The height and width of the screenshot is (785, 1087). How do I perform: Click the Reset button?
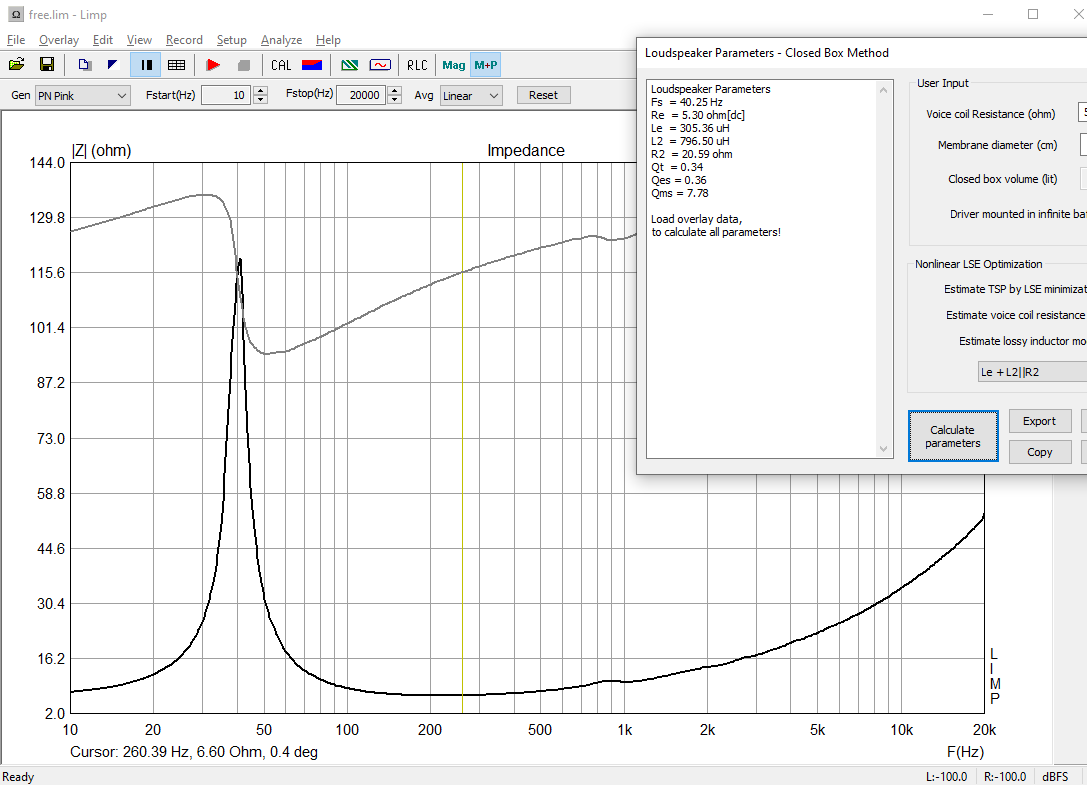click(544, 96)
